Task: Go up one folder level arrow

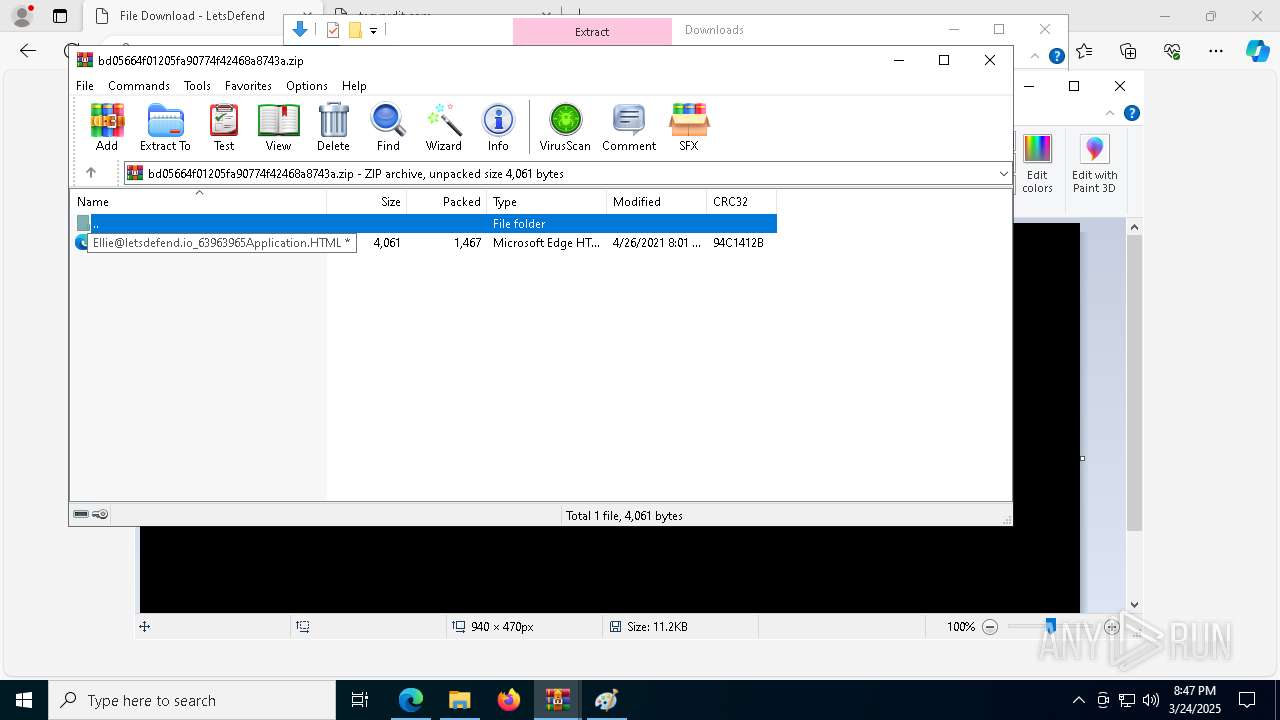Action: pyautogui.click(x=90, y=173)
